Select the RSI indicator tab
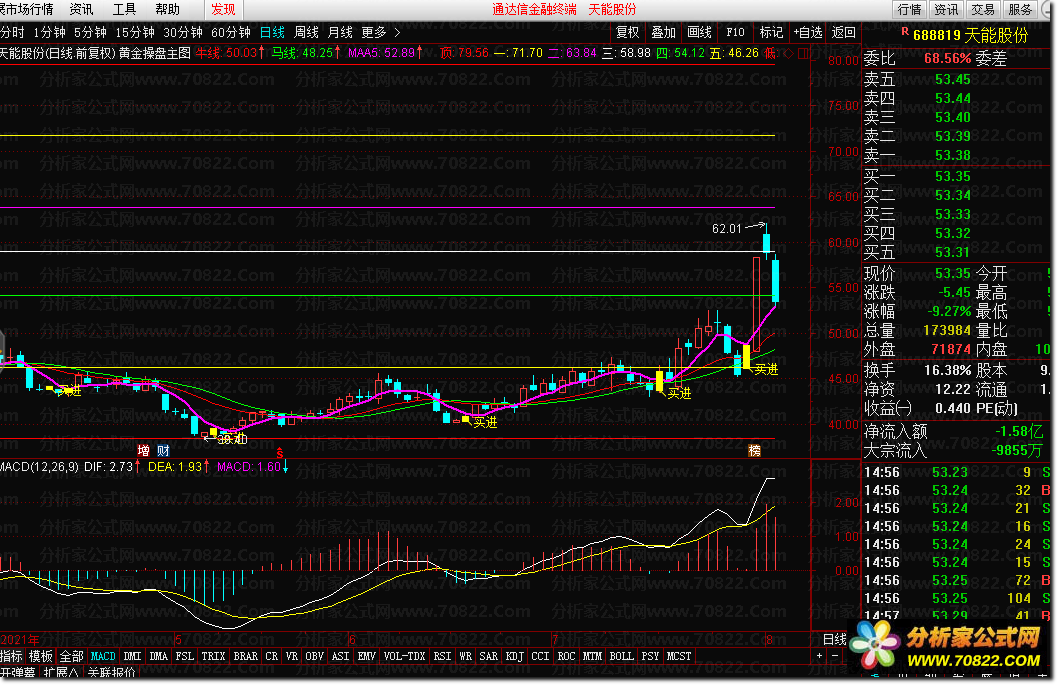Screen dimensions: 1059x685 pyautogui.click(x=442, y=656)
